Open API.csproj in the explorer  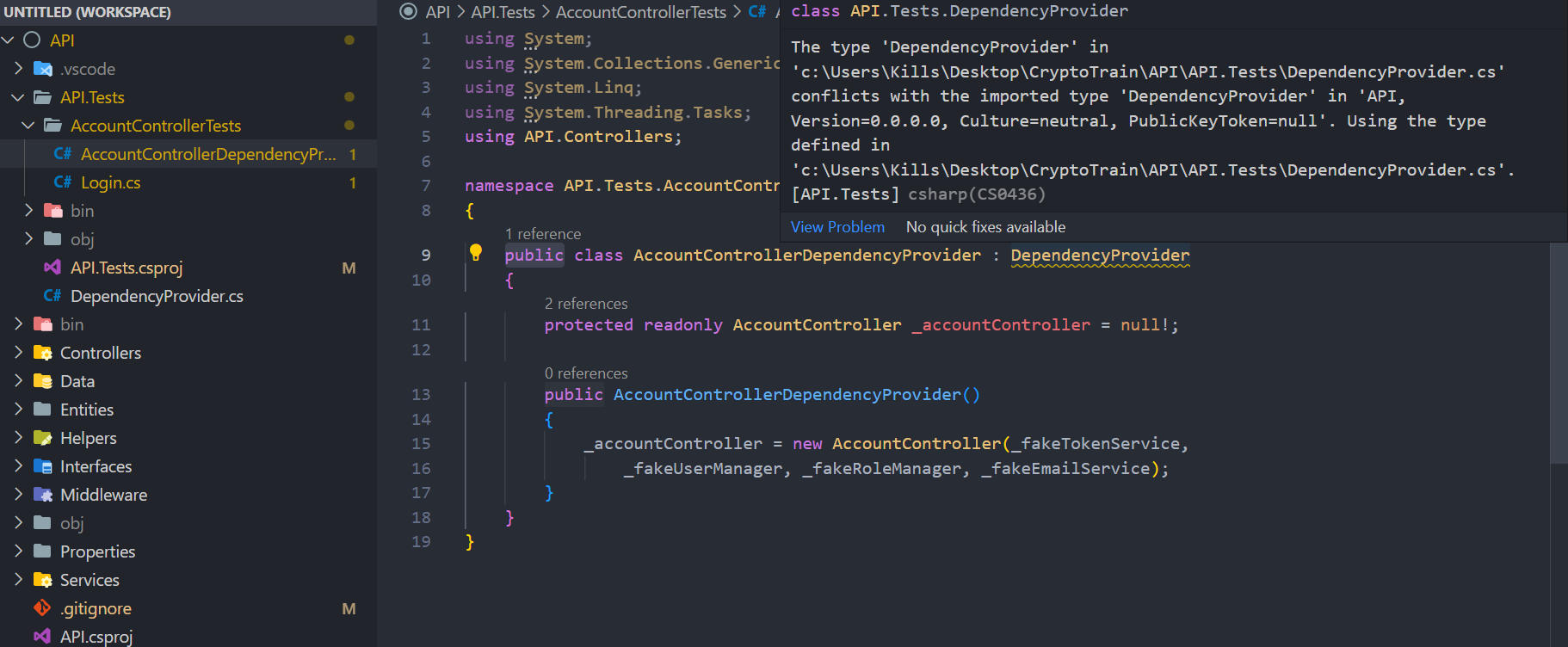click(96, 637)
